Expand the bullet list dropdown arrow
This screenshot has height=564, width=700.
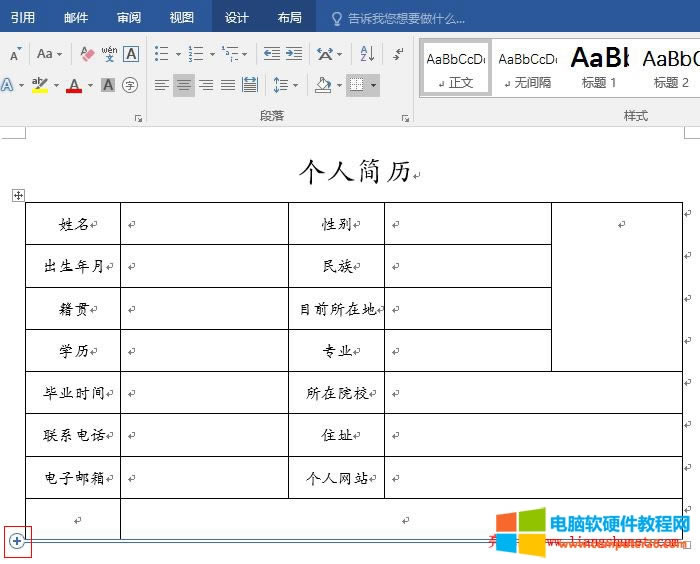tap(178, 55)
